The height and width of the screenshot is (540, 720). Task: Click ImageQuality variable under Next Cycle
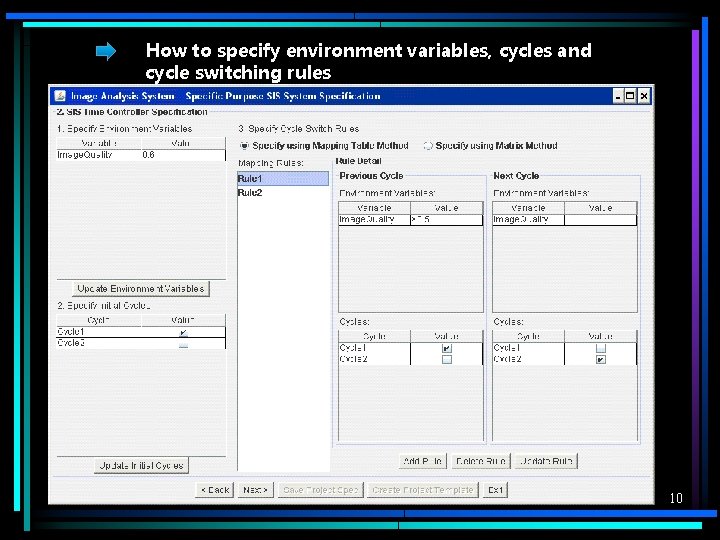click(529, 220)
